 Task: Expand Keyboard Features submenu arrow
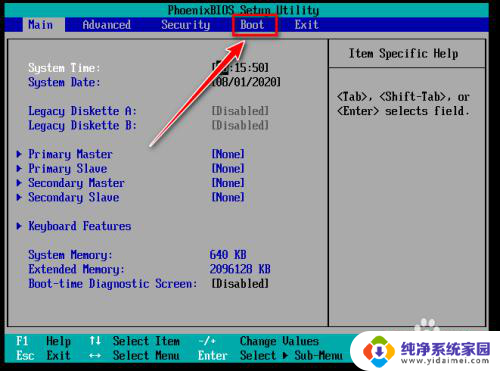pyautogui.click(x=19, y=226)
